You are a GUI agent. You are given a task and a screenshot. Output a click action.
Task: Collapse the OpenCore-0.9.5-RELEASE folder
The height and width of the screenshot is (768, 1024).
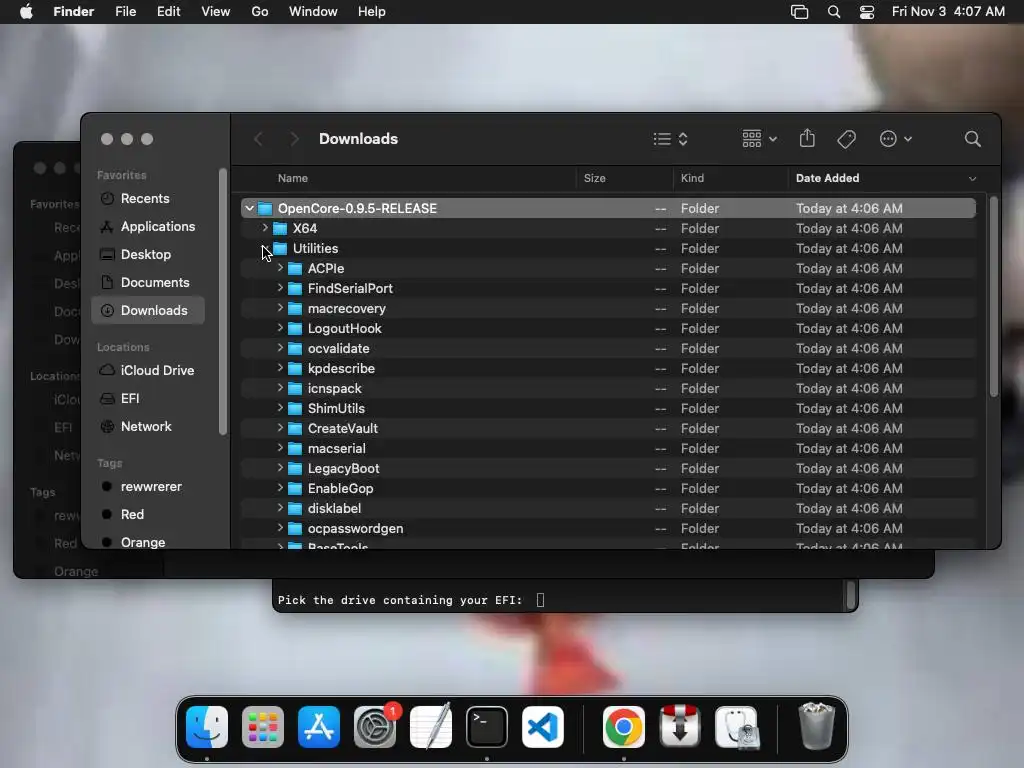pos(249,208)
